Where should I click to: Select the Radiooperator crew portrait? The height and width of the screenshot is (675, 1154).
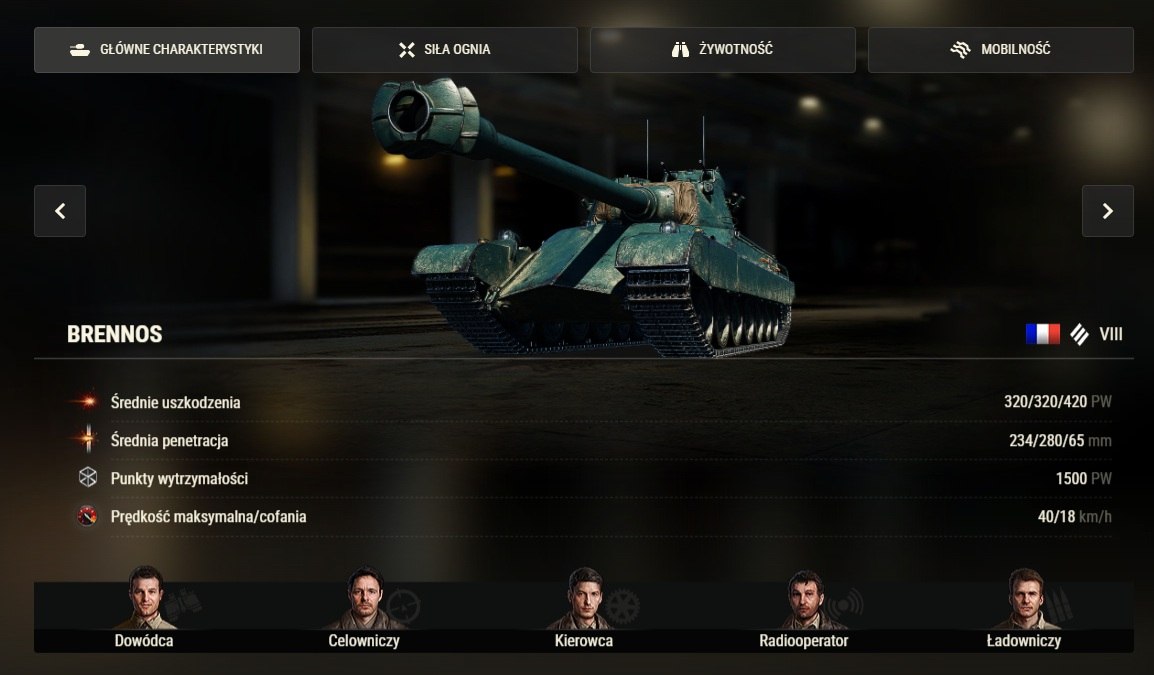pyautogui.click(x=804, y=599)
